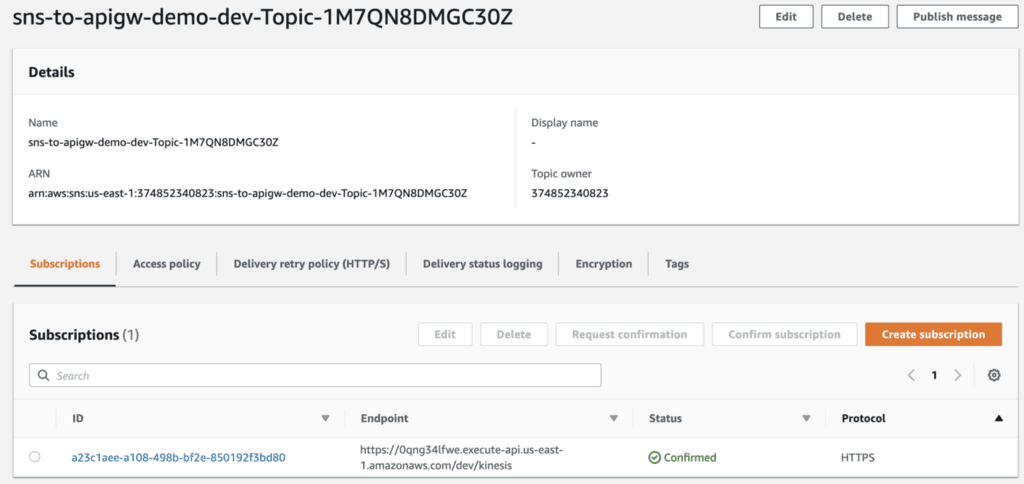The image size is (1024, 484).
Task: Go to next subscriptions page arrow
Action: (957, 375)
